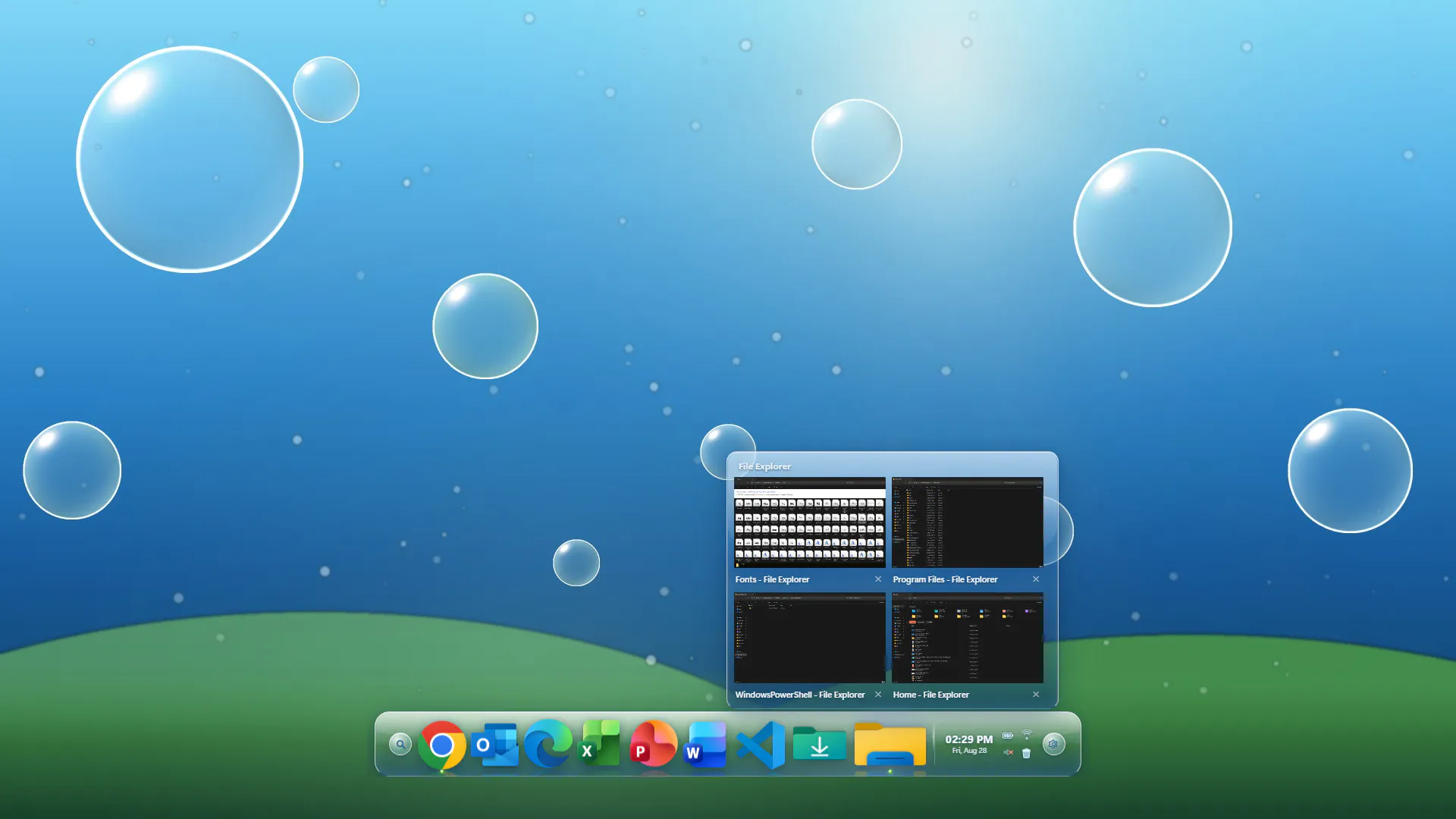Launch Google Chrome from the dock
1456x819 pixels.
coord(442,745)
